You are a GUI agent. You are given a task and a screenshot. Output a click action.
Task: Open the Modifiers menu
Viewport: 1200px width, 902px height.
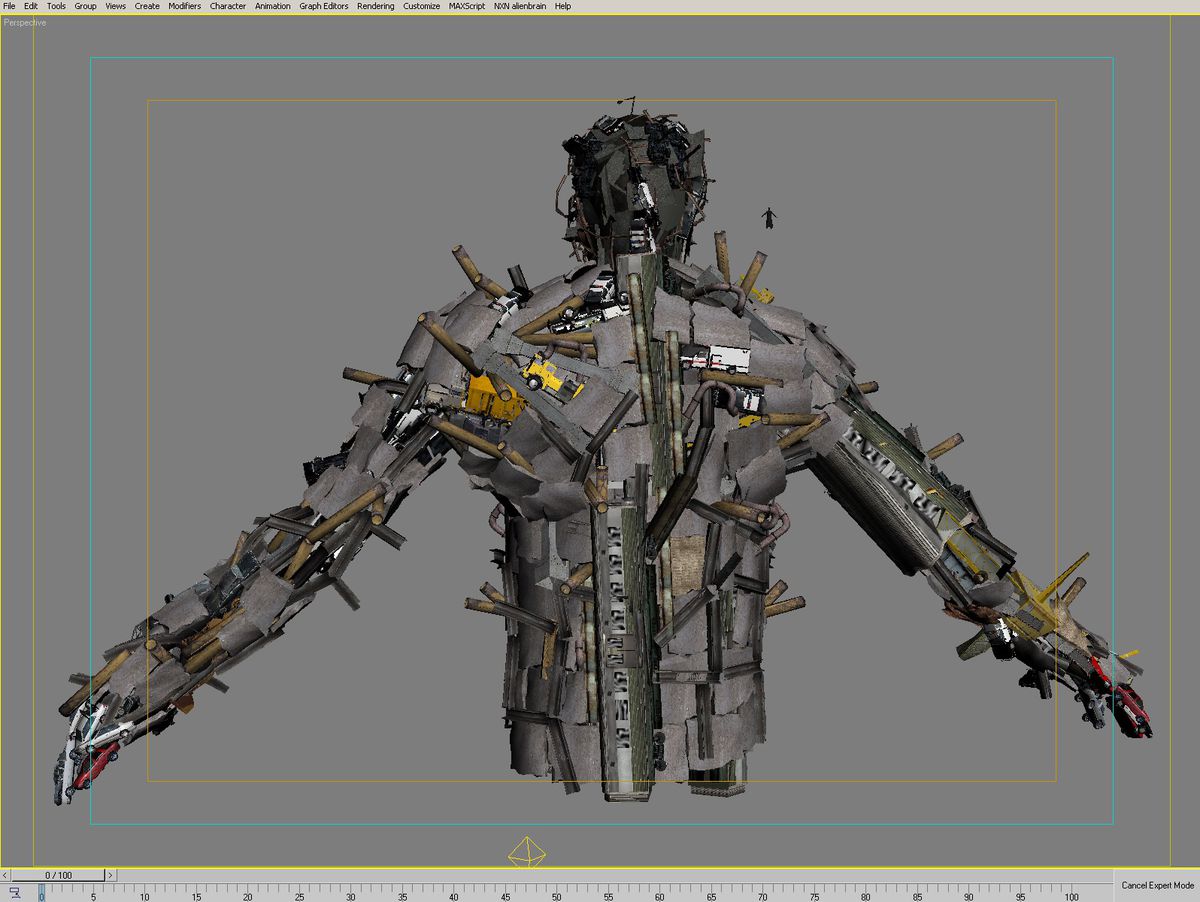coord(183,5)
